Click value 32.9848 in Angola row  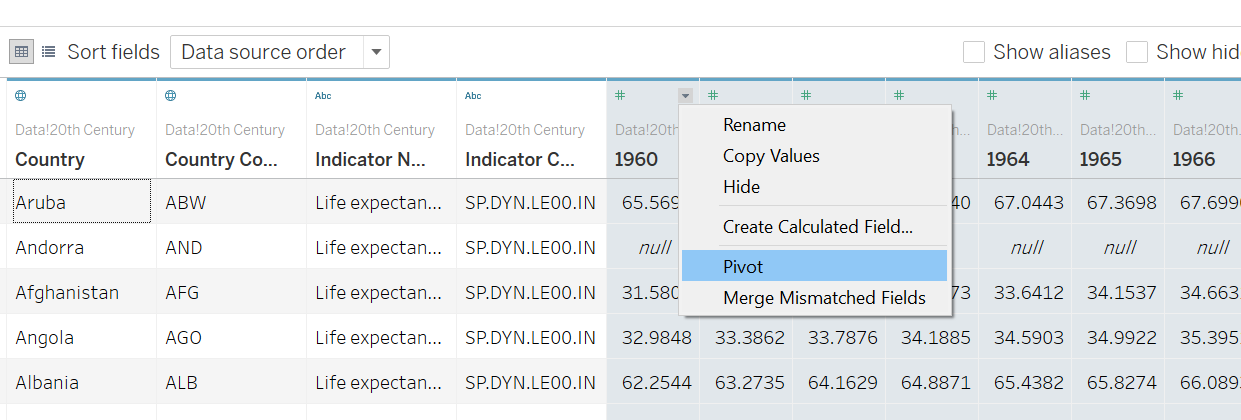tap(656, 337)
